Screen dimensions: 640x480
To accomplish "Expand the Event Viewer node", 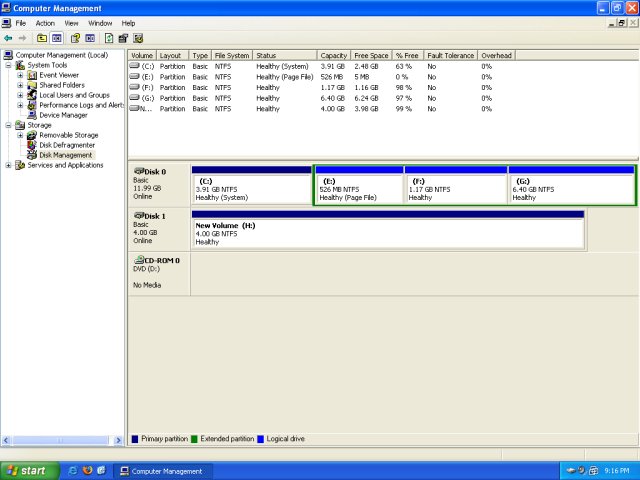I will [x=20, y=75].
